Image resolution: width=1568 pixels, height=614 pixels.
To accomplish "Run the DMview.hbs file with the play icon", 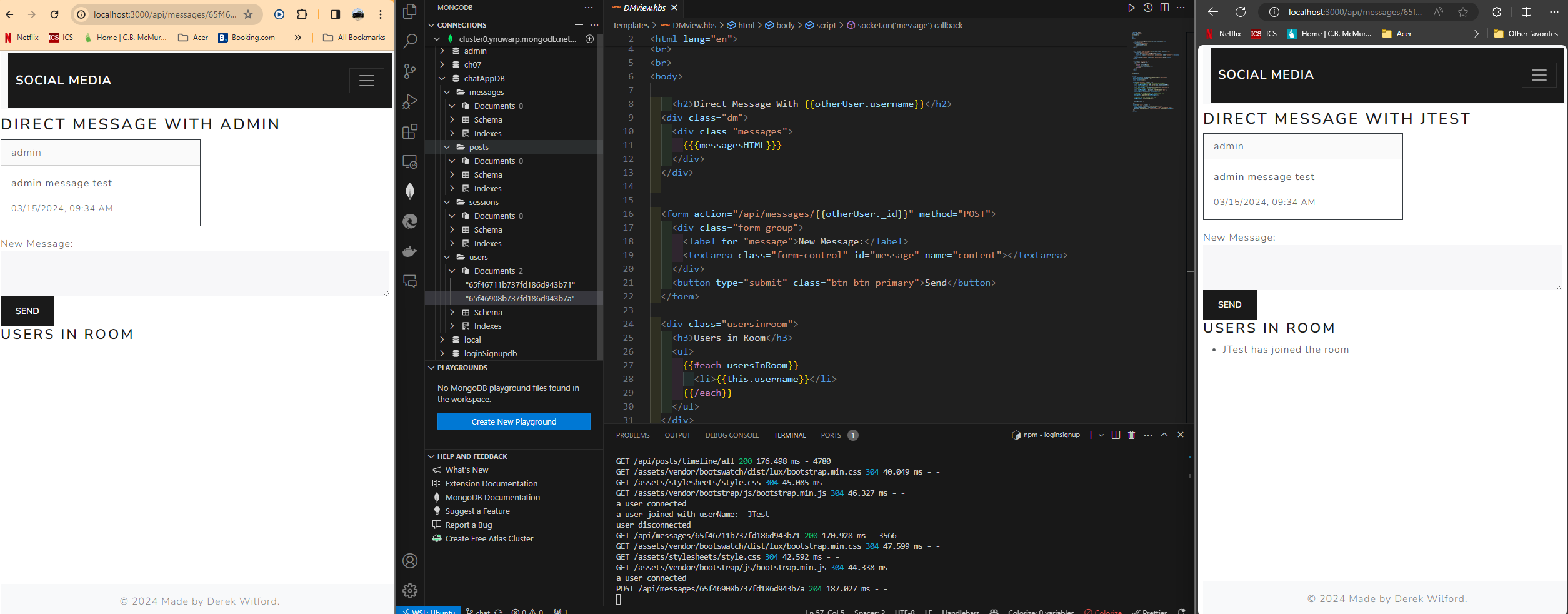I will click(1131, 8).
